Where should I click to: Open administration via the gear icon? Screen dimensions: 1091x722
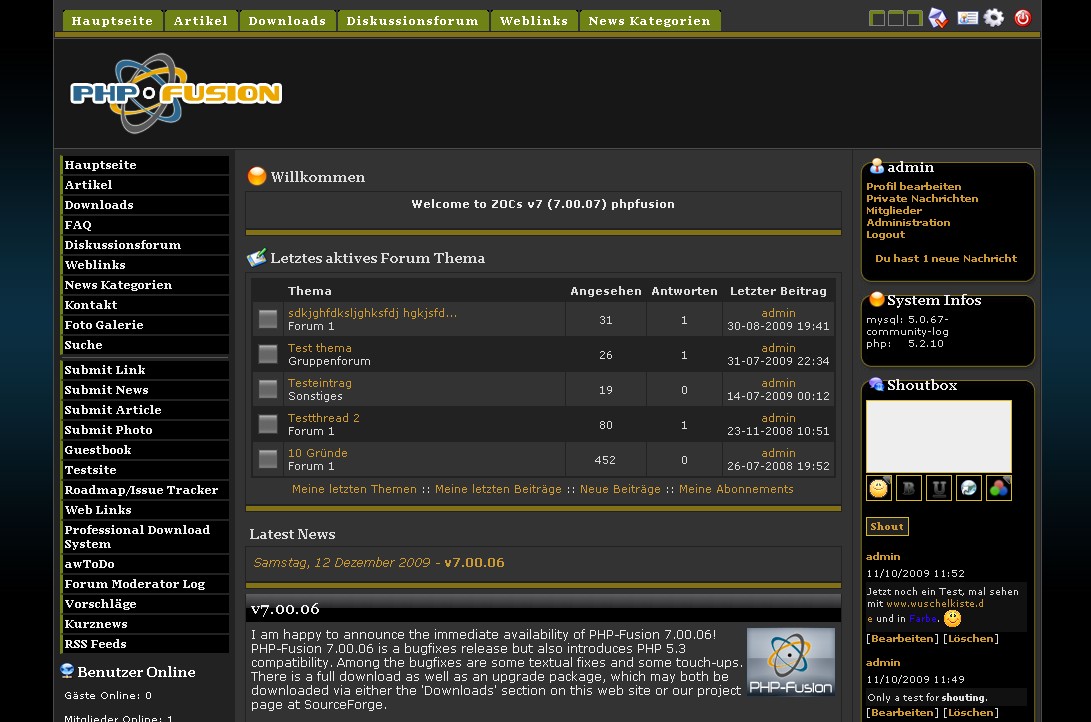[x=994, y=18]
